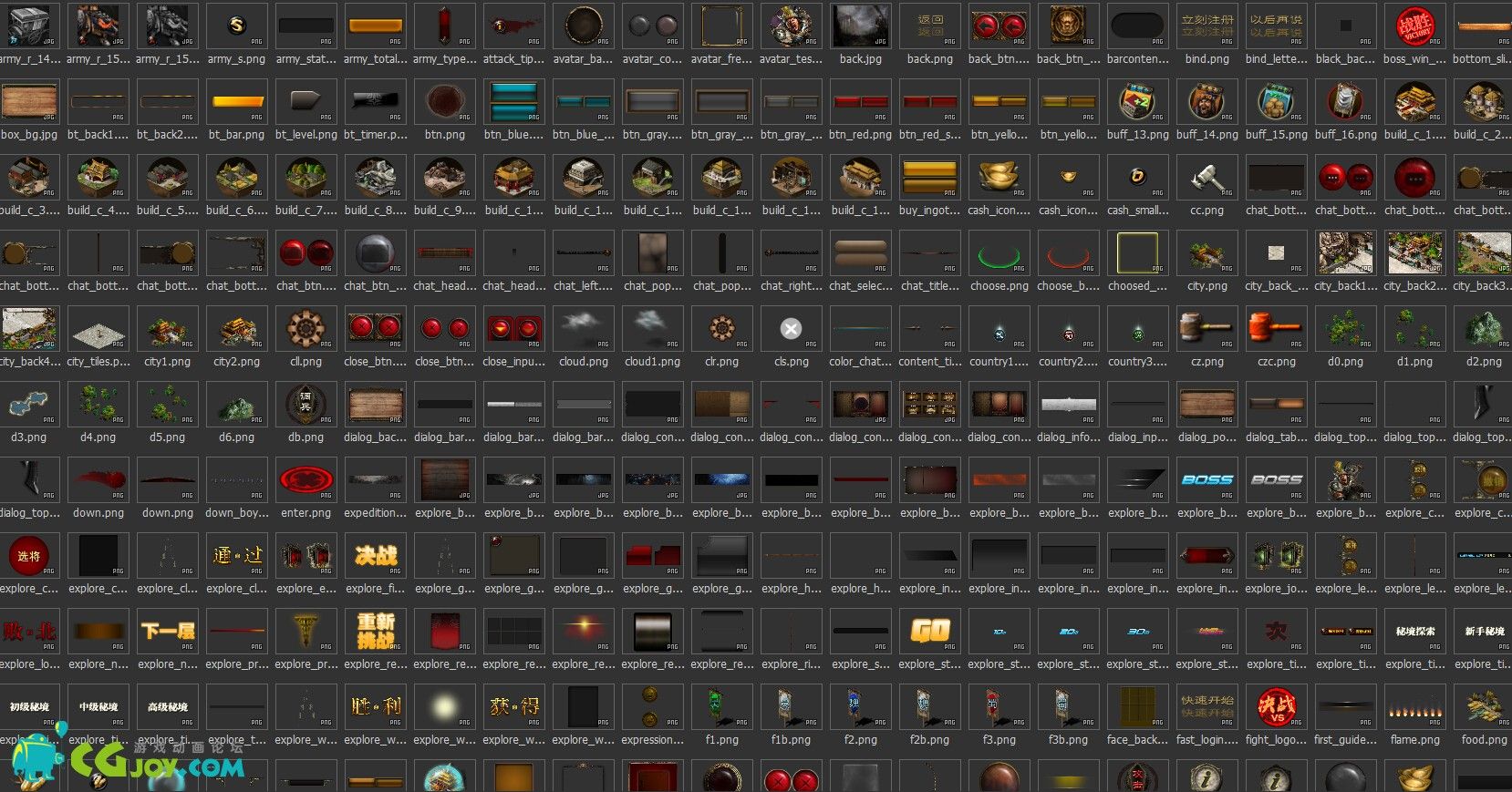The image size is (1512, 792).
Task: Select the cll.png wooden wheel thumbnail
Action: [306, 328]
